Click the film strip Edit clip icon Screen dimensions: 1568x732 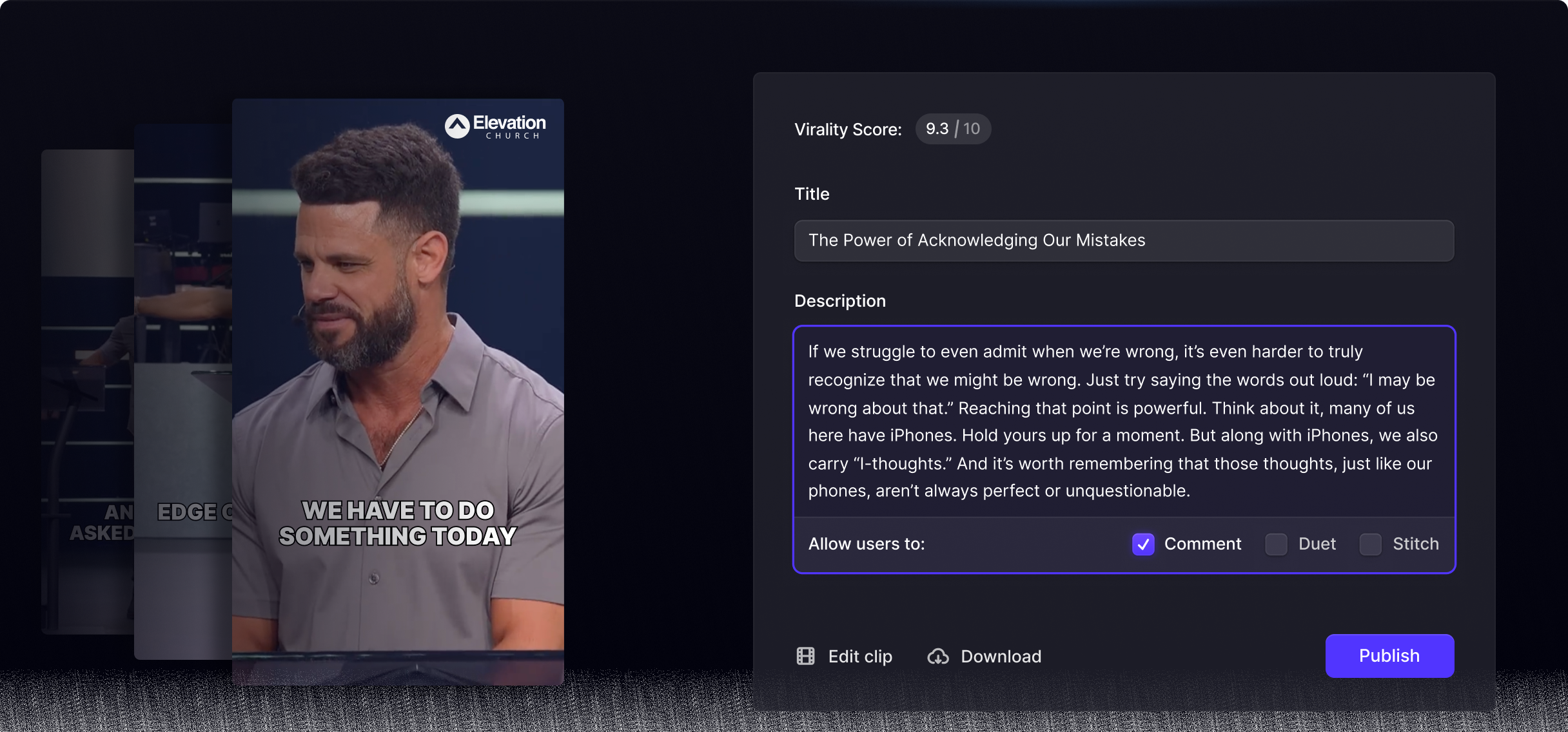pyautogui.click(x=805, y=656)
